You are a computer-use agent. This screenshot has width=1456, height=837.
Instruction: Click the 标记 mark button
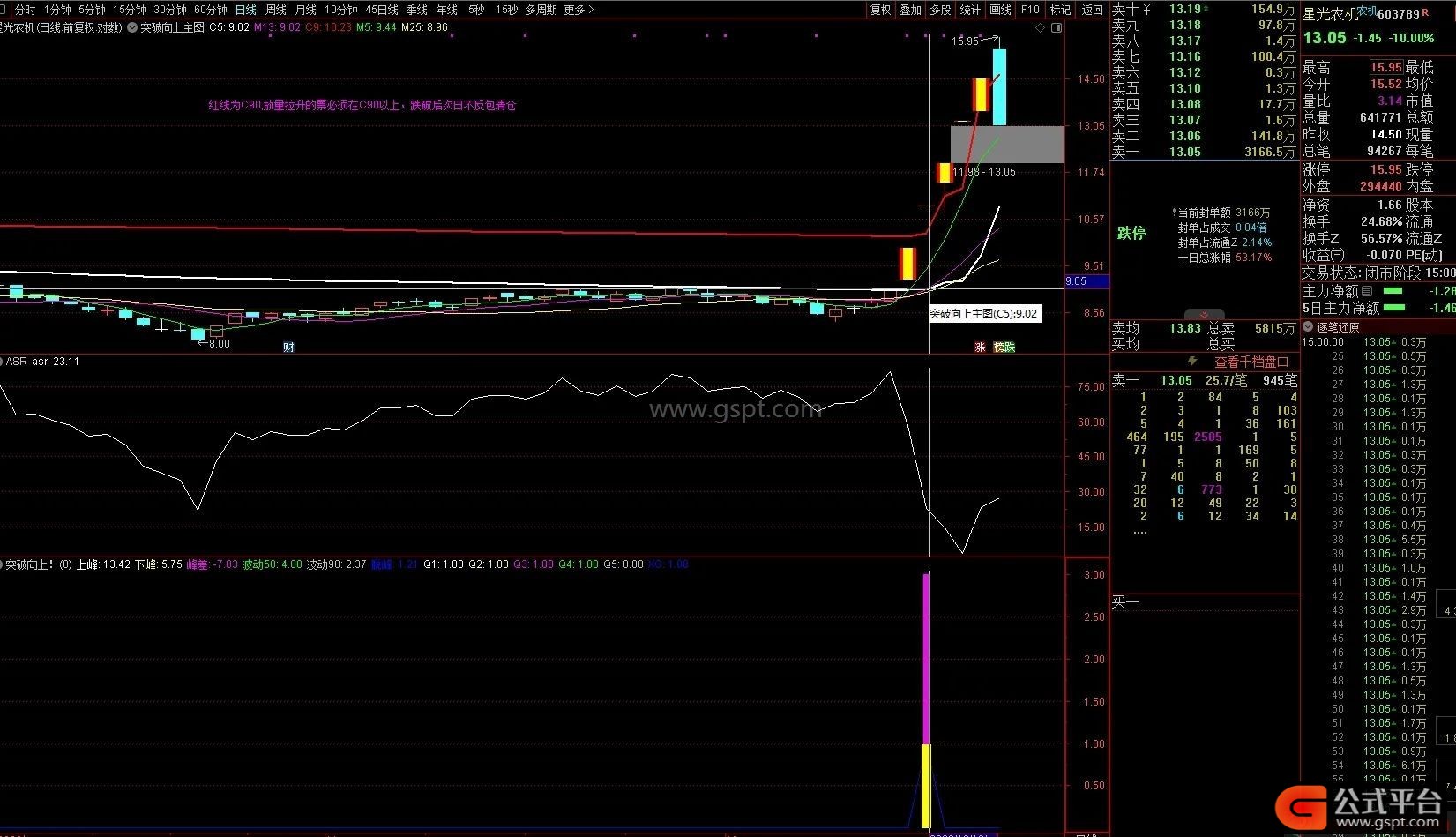point(1060,10)
